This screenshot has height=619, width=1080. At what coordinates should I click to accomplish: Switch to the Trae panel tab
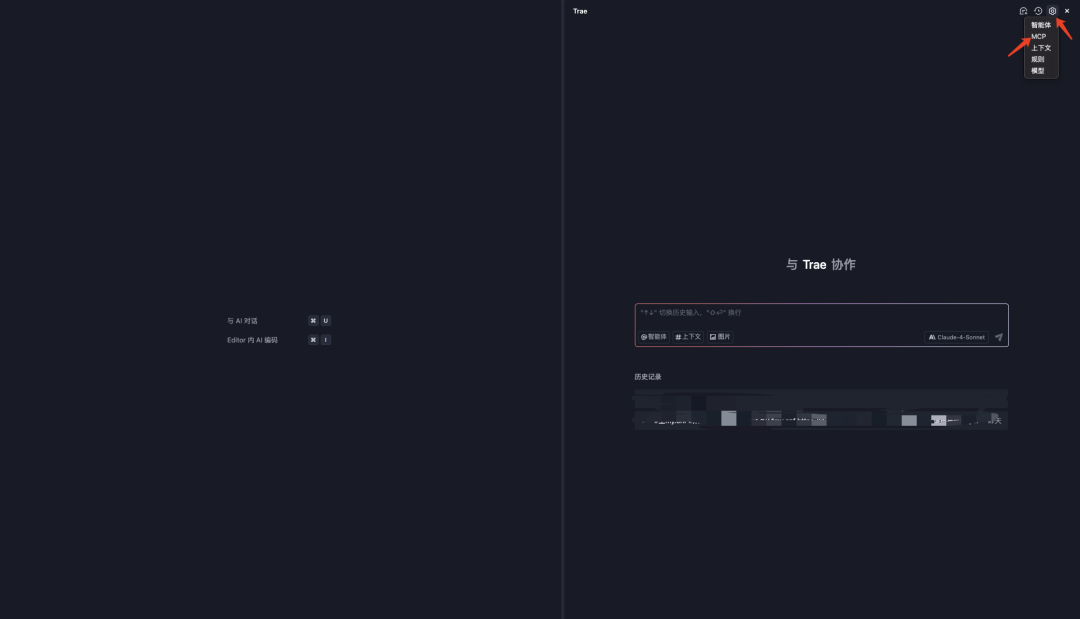pos(579,10)
